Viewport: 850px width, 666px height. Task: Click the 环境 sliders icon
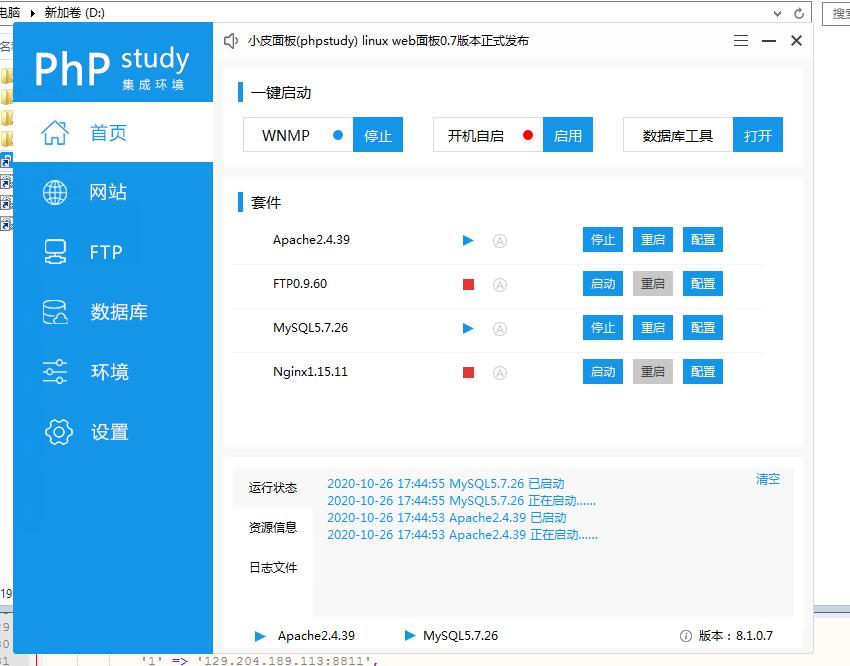tap(55, 372)
